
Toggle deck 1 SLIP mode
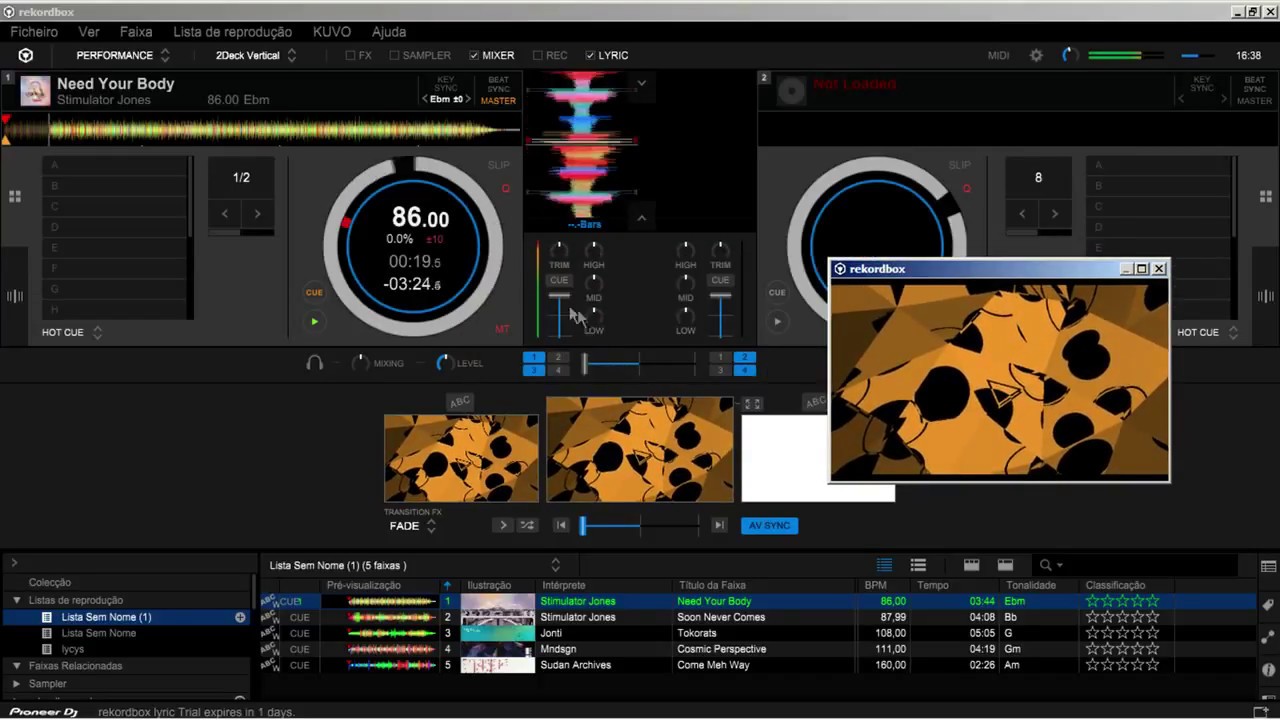(x=499, y=165)
